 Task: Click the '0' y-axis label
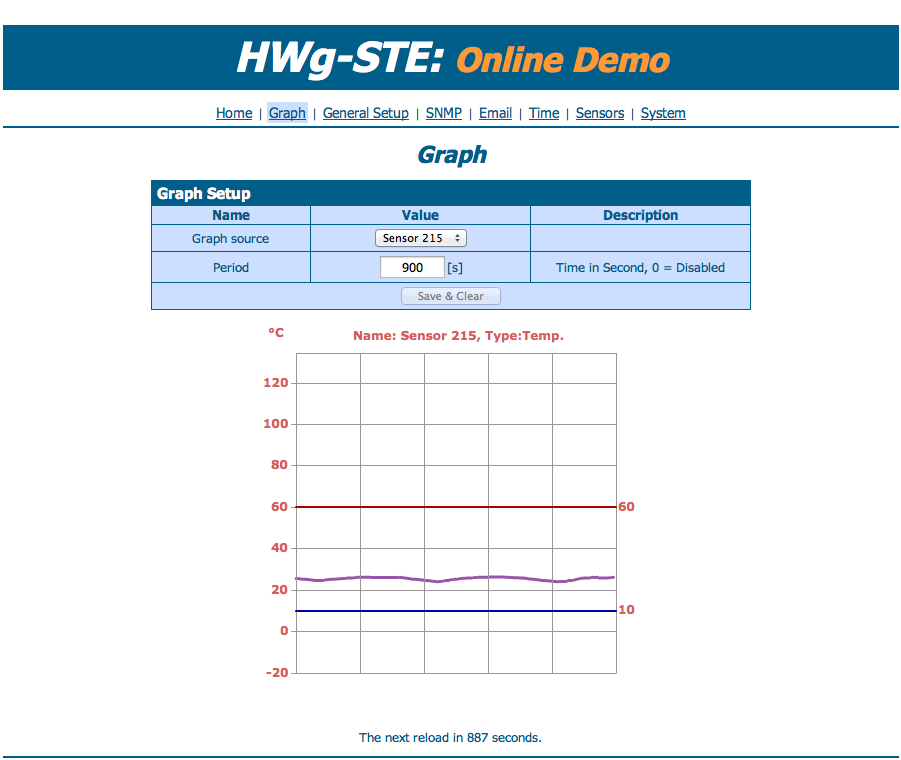point(284,631)
